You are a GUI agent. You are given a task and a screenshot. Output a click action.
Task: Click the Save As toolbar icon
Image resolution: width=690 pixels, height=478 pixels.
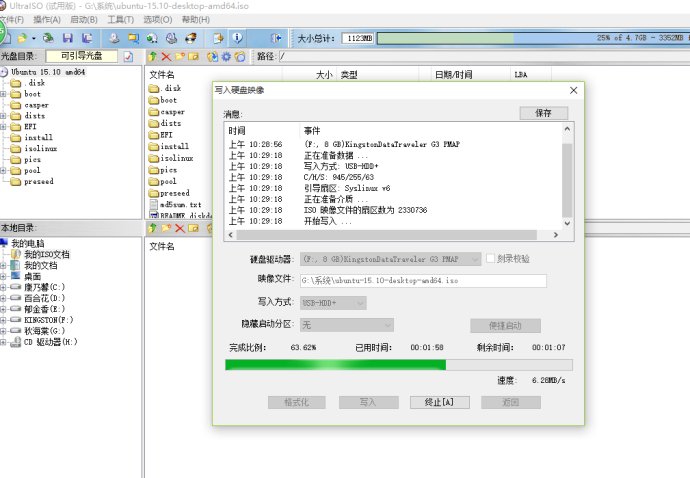tap(87, 38)
